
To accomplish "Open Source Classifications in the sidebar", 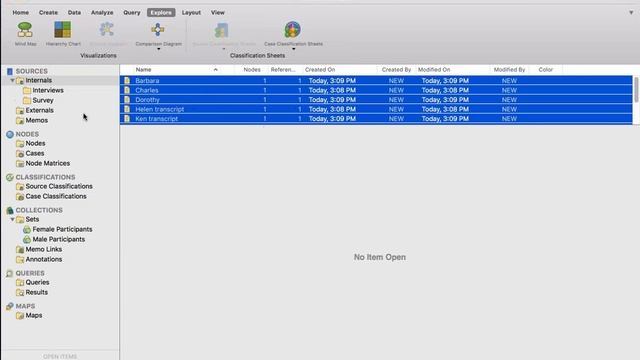I will coord(59,186).
